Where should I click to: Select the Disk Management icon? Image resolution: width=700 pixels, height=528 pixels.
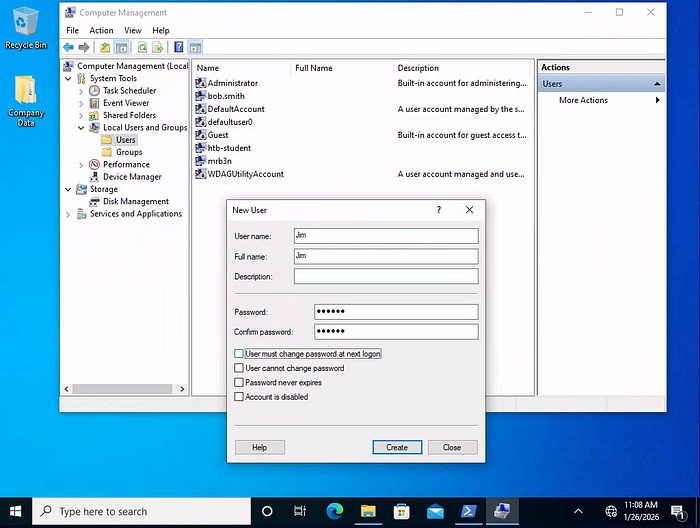[94, 202]
